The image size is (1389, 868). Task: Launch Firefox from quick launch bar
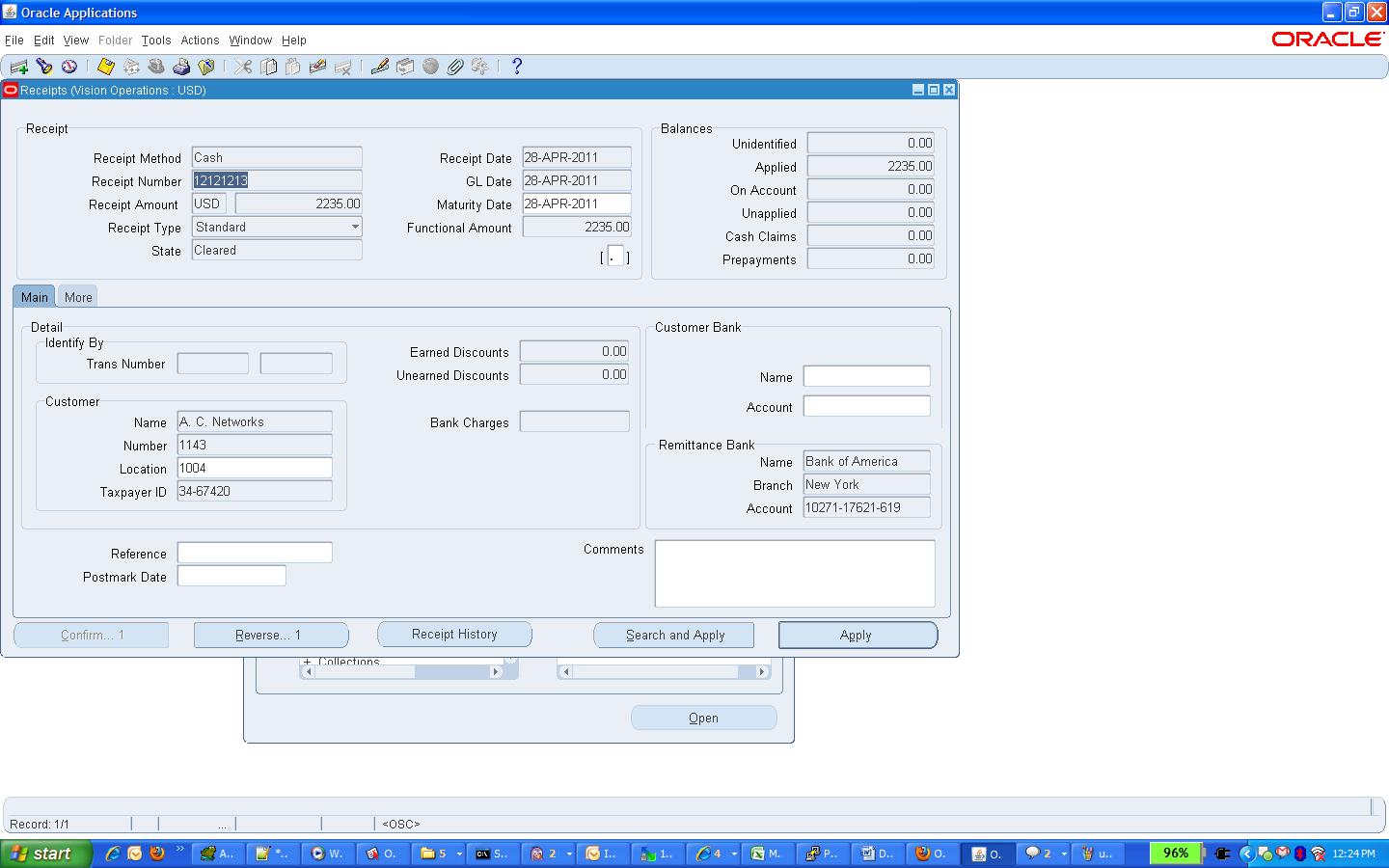click(x=156, y=854)
